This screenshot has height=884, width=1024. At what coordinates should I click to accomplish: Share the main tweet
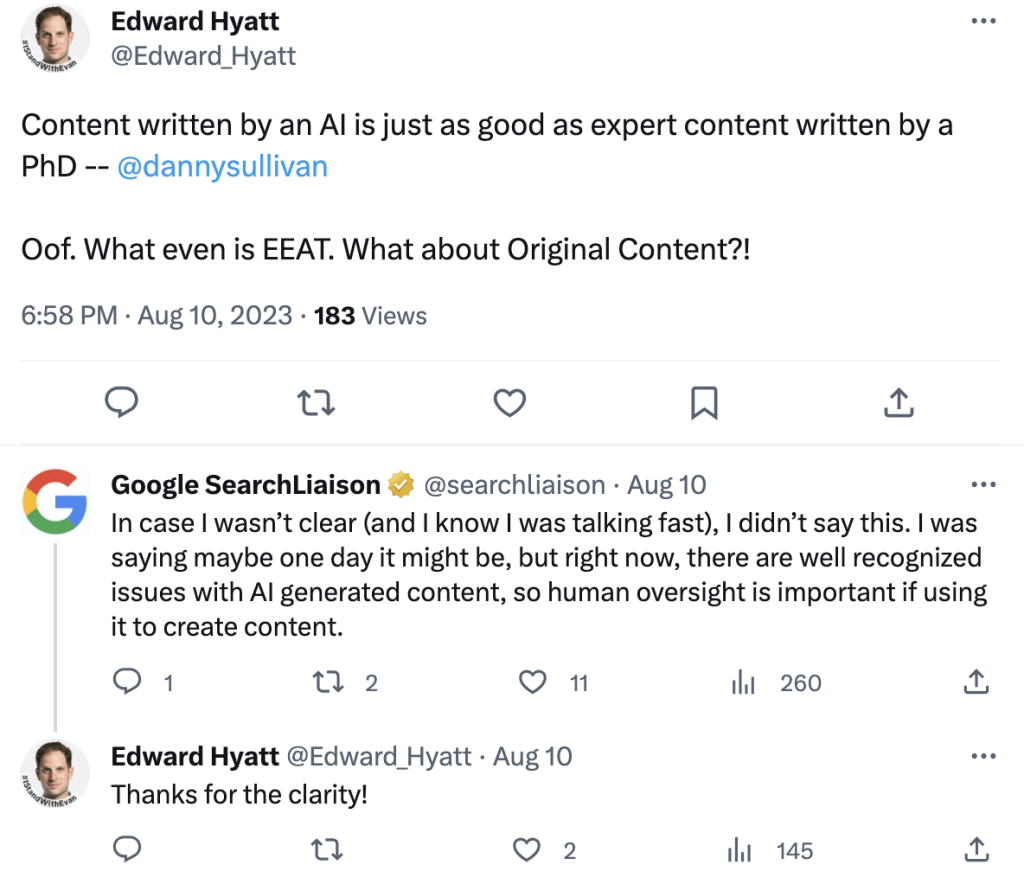pos(898,403)
